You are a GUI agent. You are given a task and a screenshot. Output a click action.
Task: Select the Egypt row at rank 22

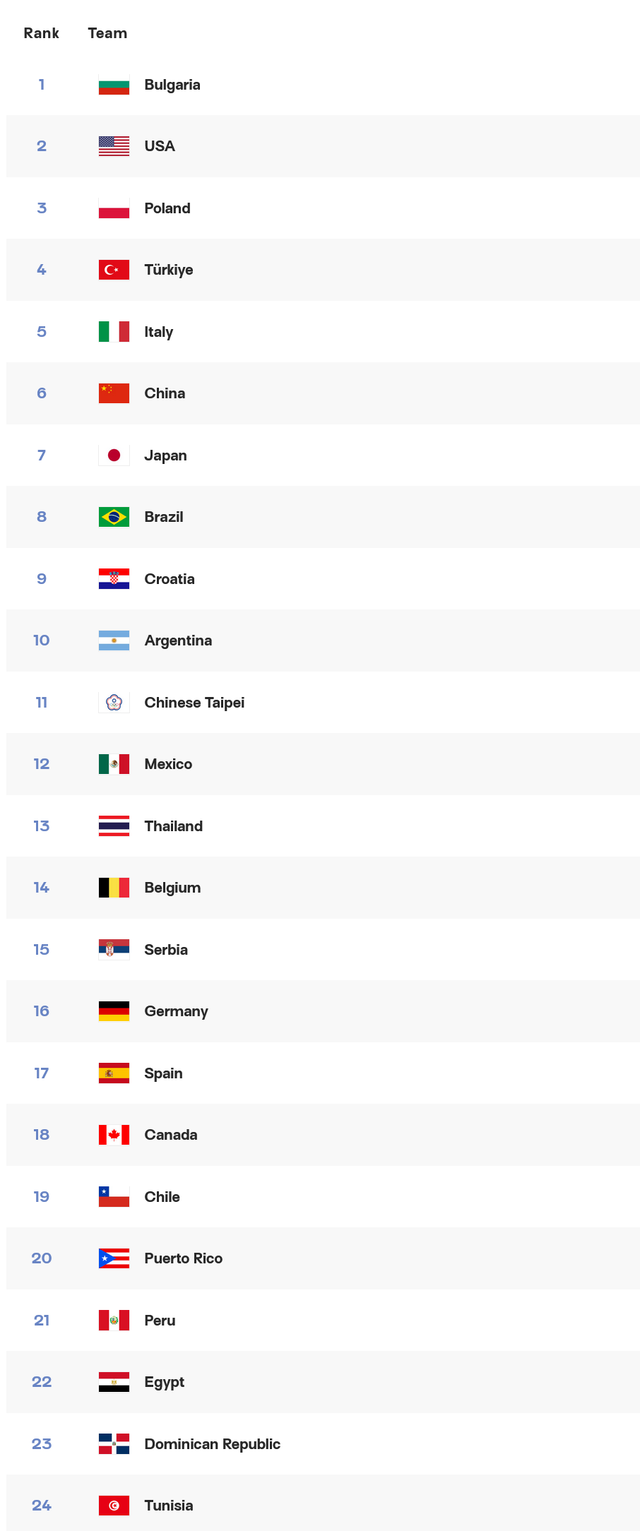(323, 1382)
